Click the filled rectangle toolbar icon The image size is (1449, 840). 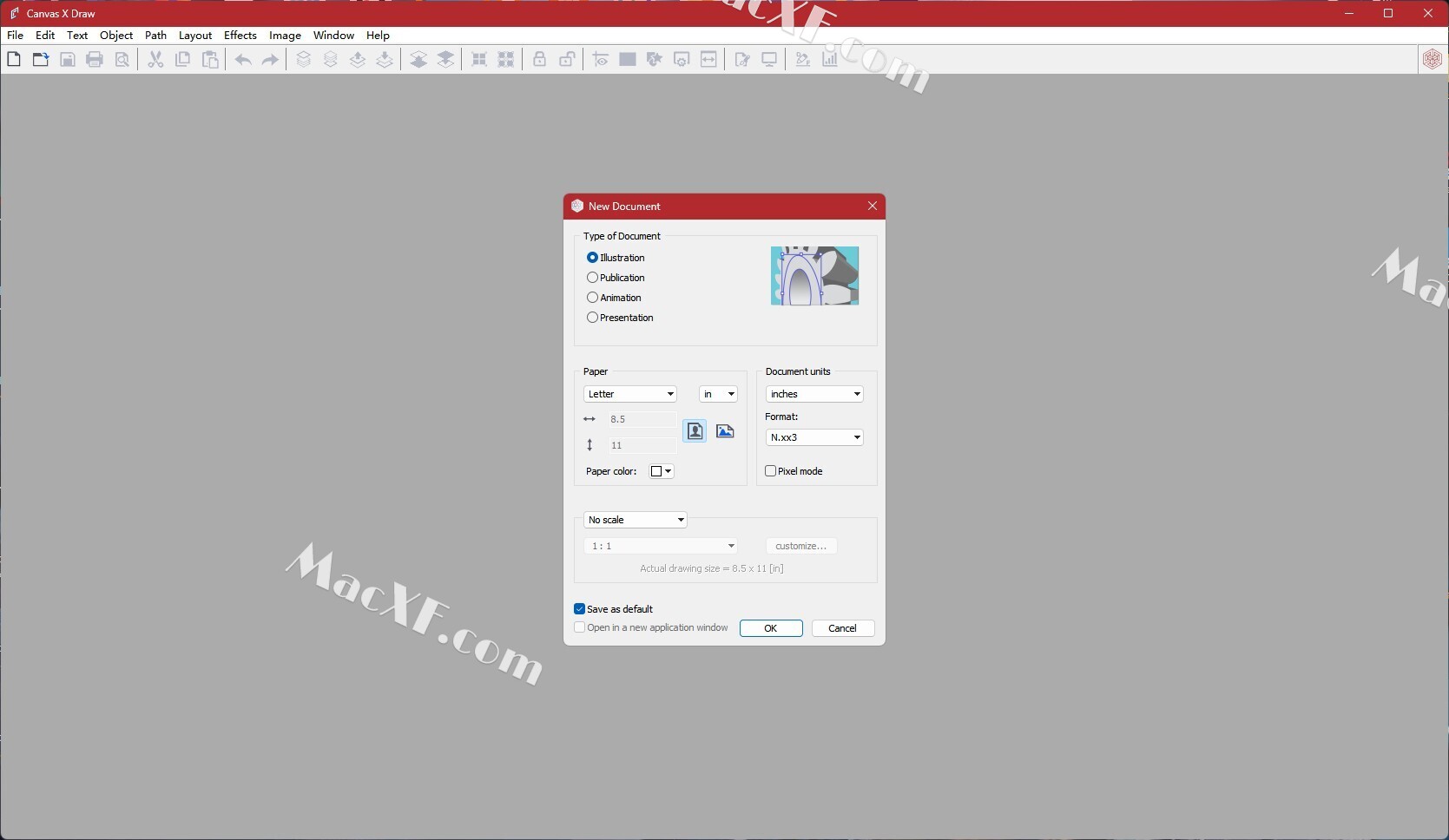point(628,59)
